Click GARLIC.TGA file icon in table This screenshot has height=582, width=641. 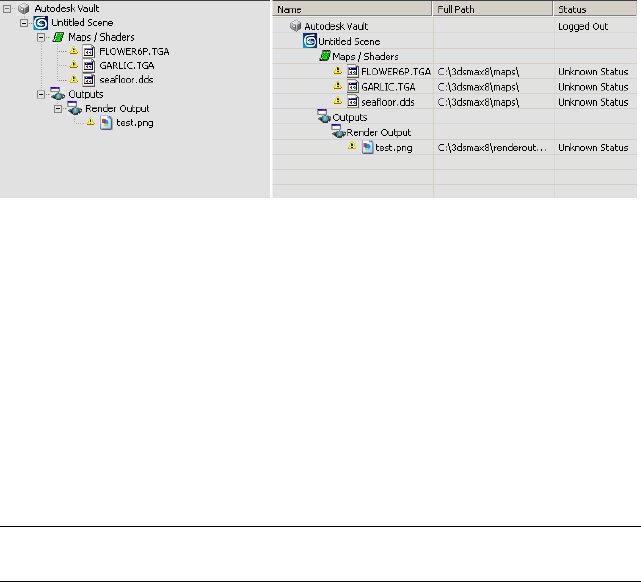pos(353,87)
